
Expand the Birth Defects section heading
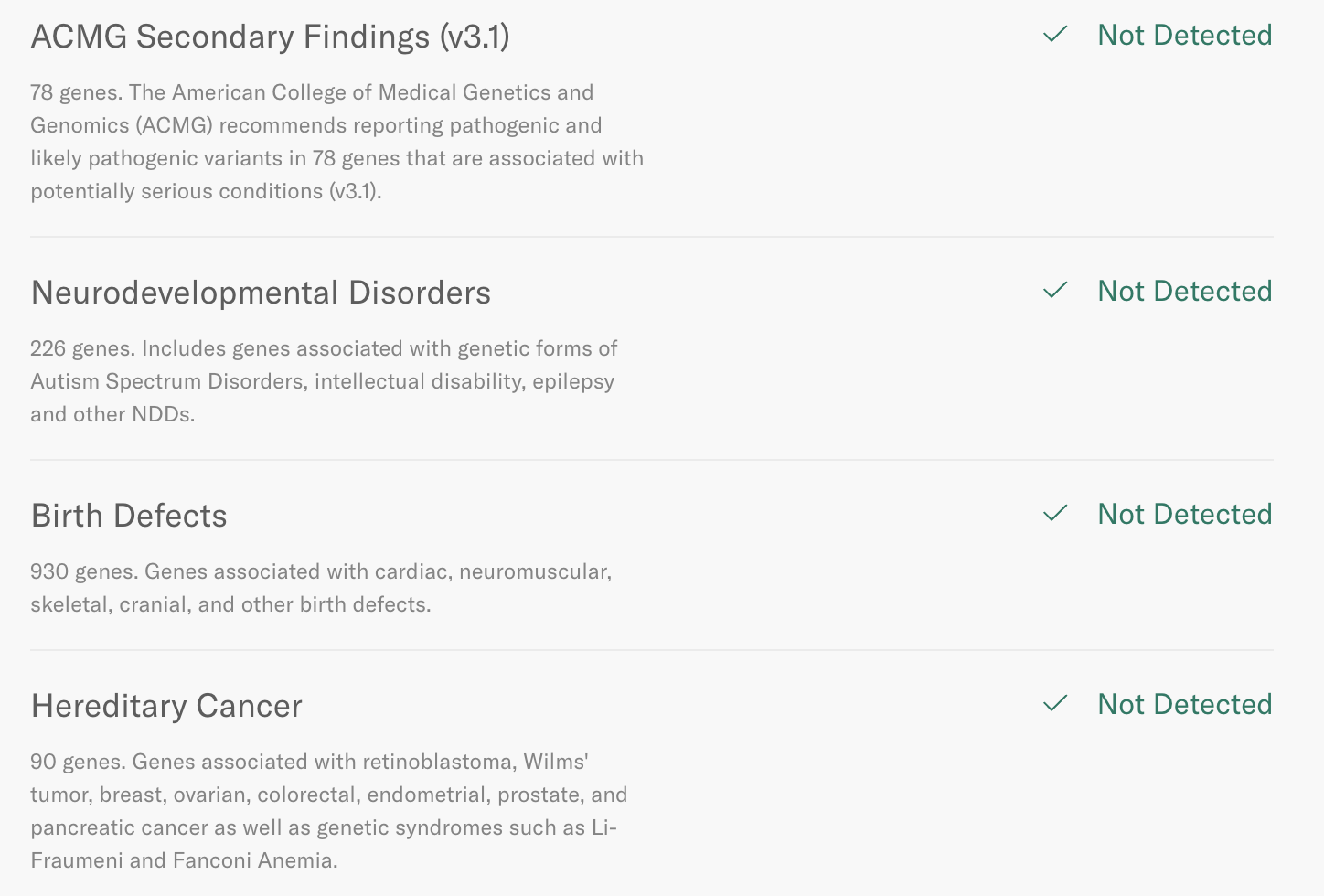129,516
